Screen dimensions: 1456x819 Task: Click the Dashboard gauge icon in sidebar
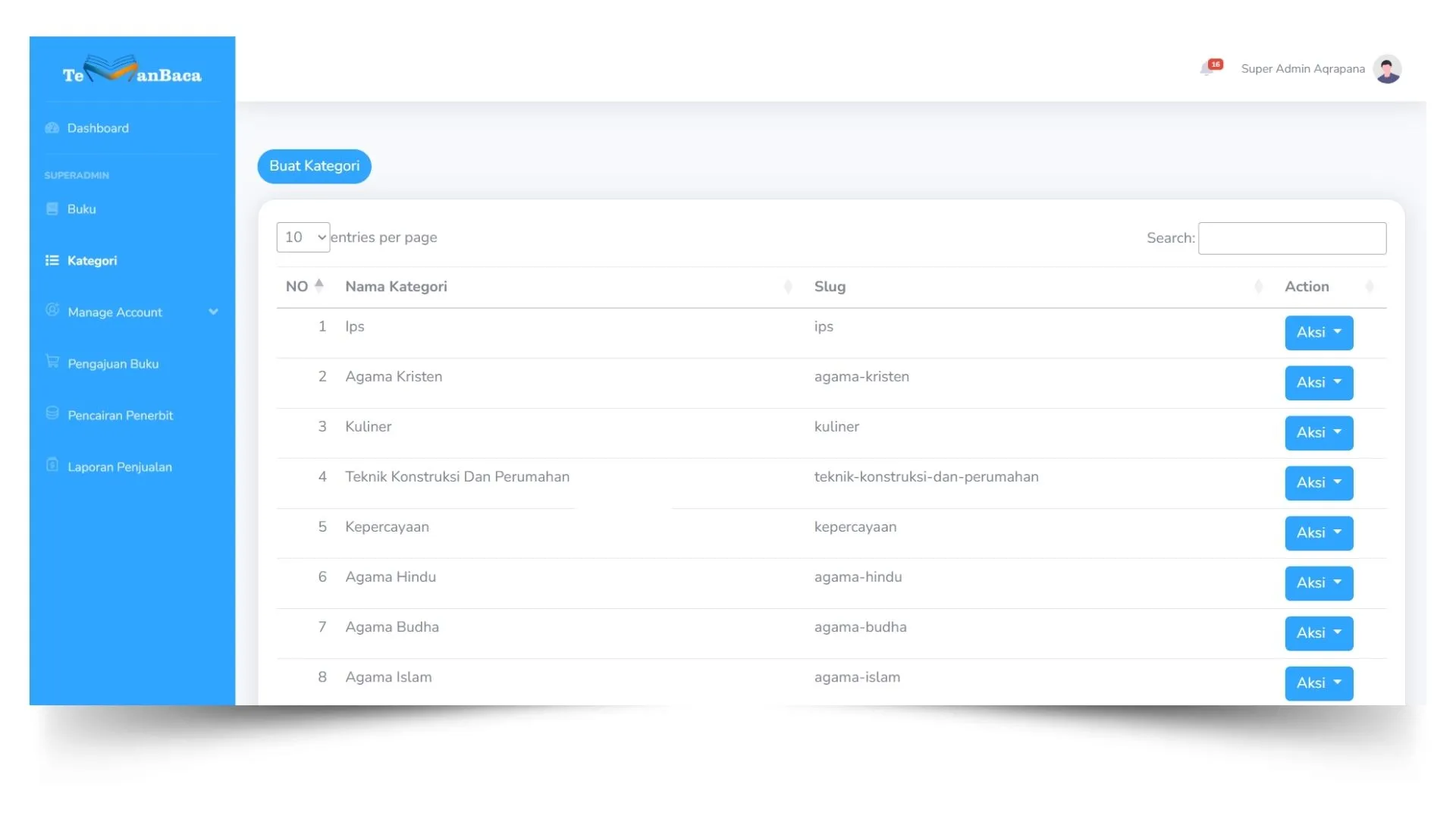click(52, 128)
